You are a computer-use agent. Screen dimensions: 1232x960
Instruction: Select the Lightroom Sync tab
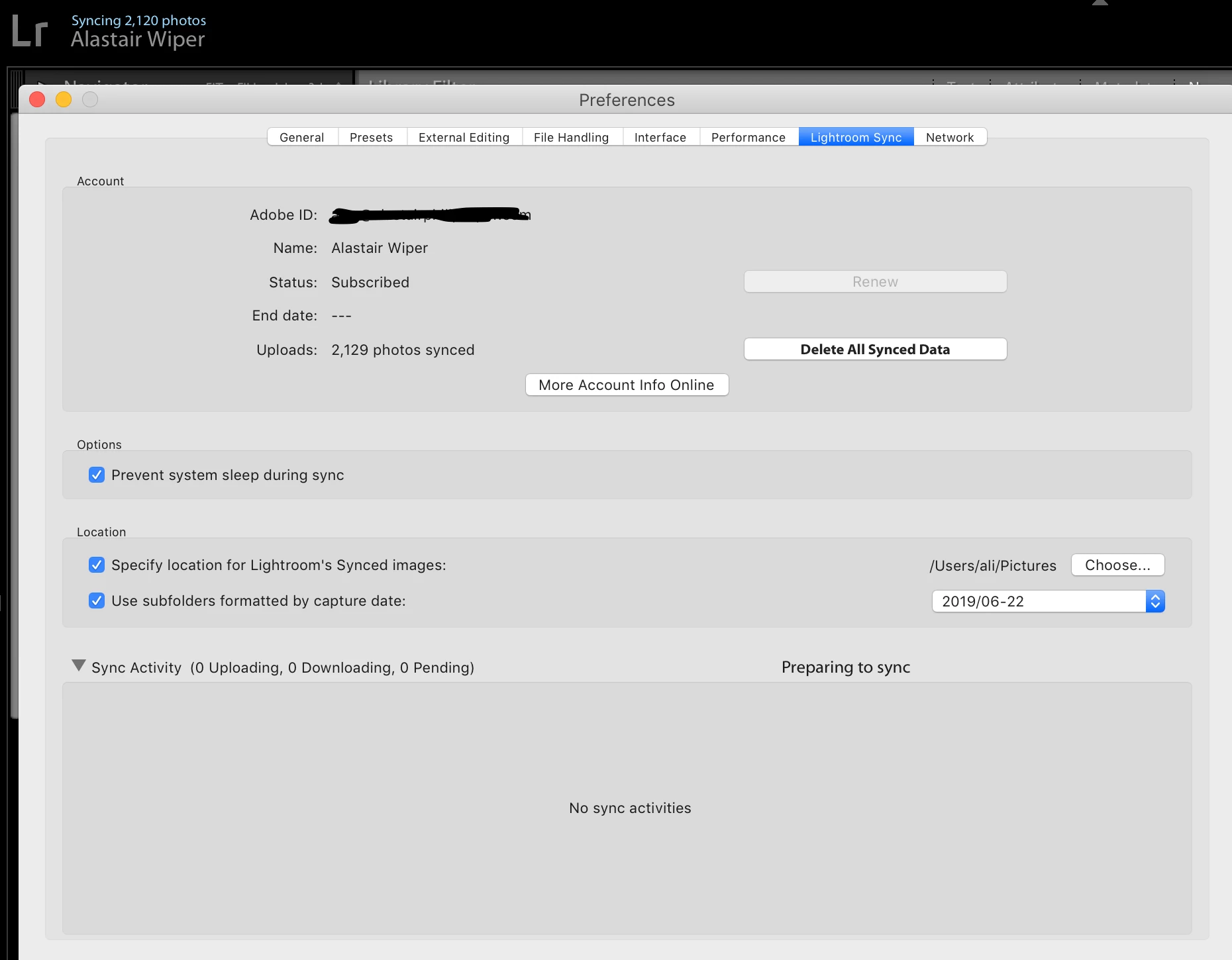856,137
